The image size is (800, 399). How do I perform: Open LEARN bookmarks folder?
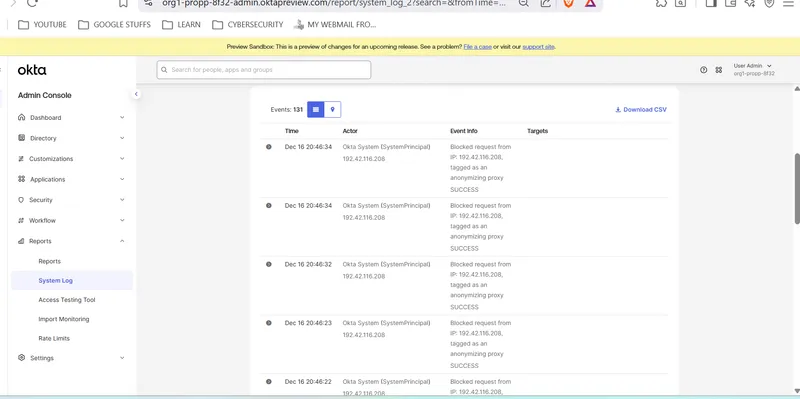click(x=181, y=24)
